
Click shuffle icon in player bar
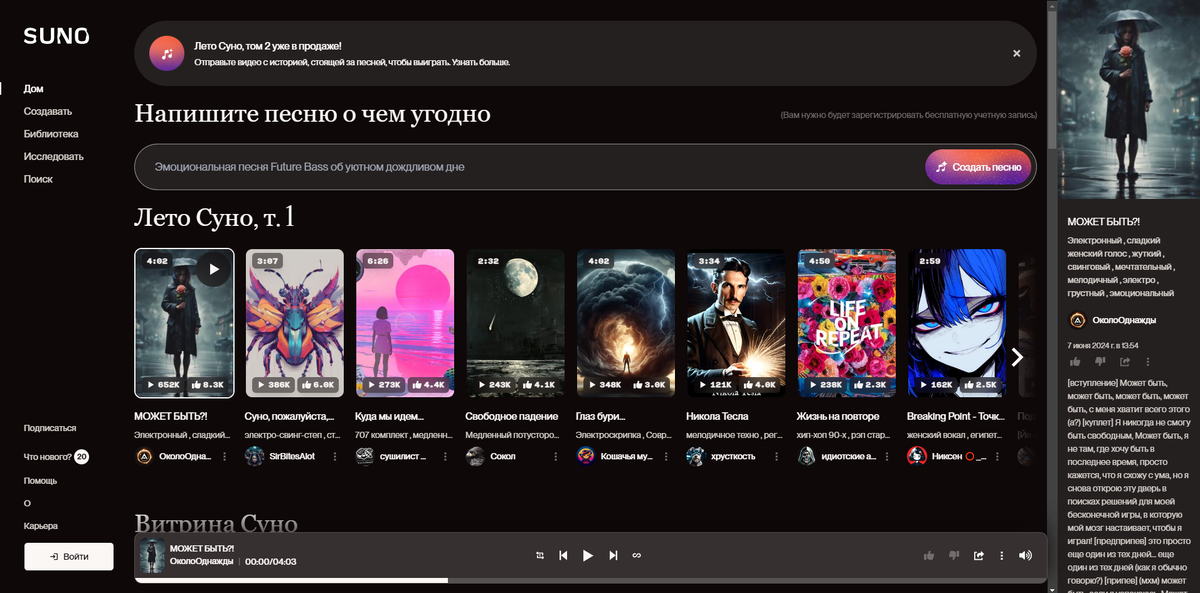540,555
